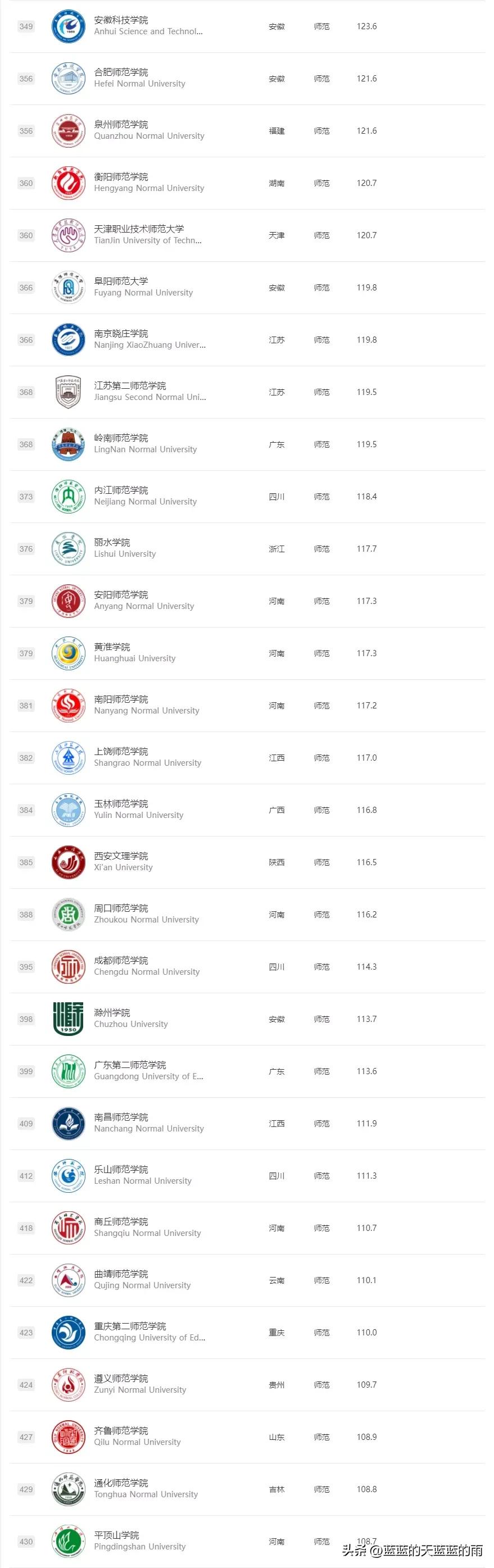The image size is (494, 1568).
Task: Click the Hengyang Normal University red emblem
Action: point(68,183)
